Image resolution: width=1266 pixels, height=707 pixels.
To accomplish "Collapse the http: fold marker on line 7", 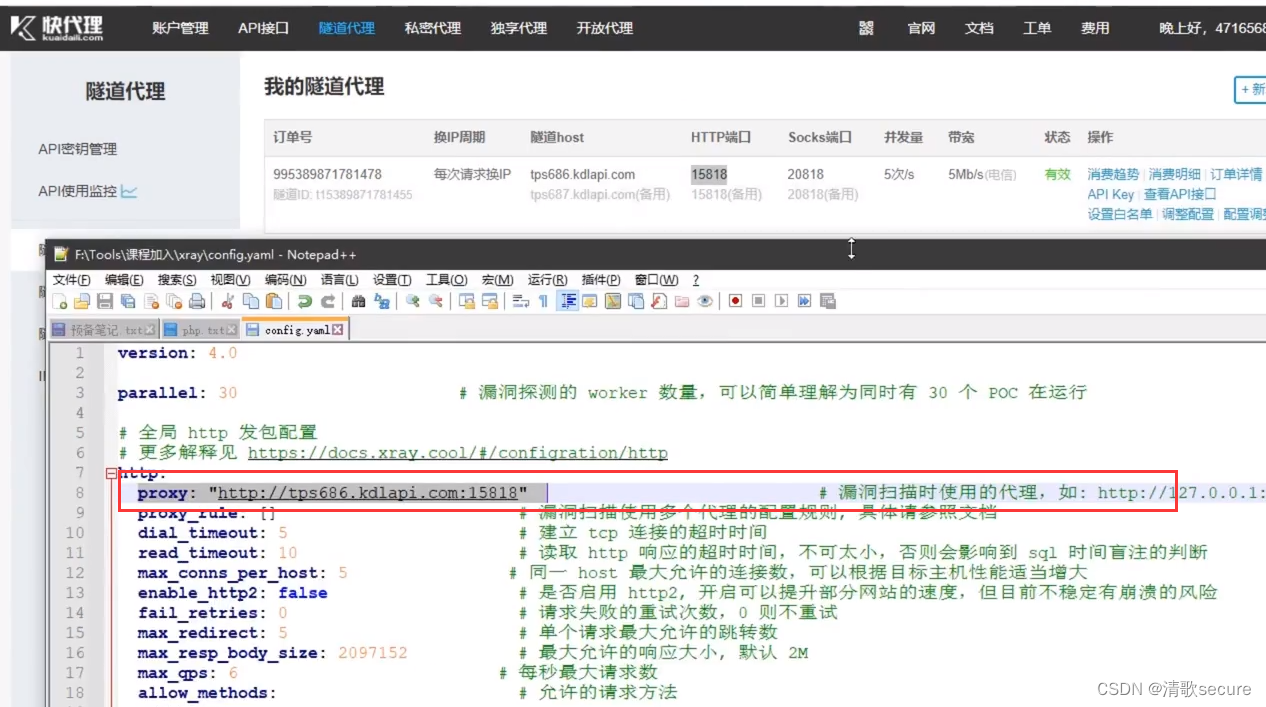I will pos(111,473).
